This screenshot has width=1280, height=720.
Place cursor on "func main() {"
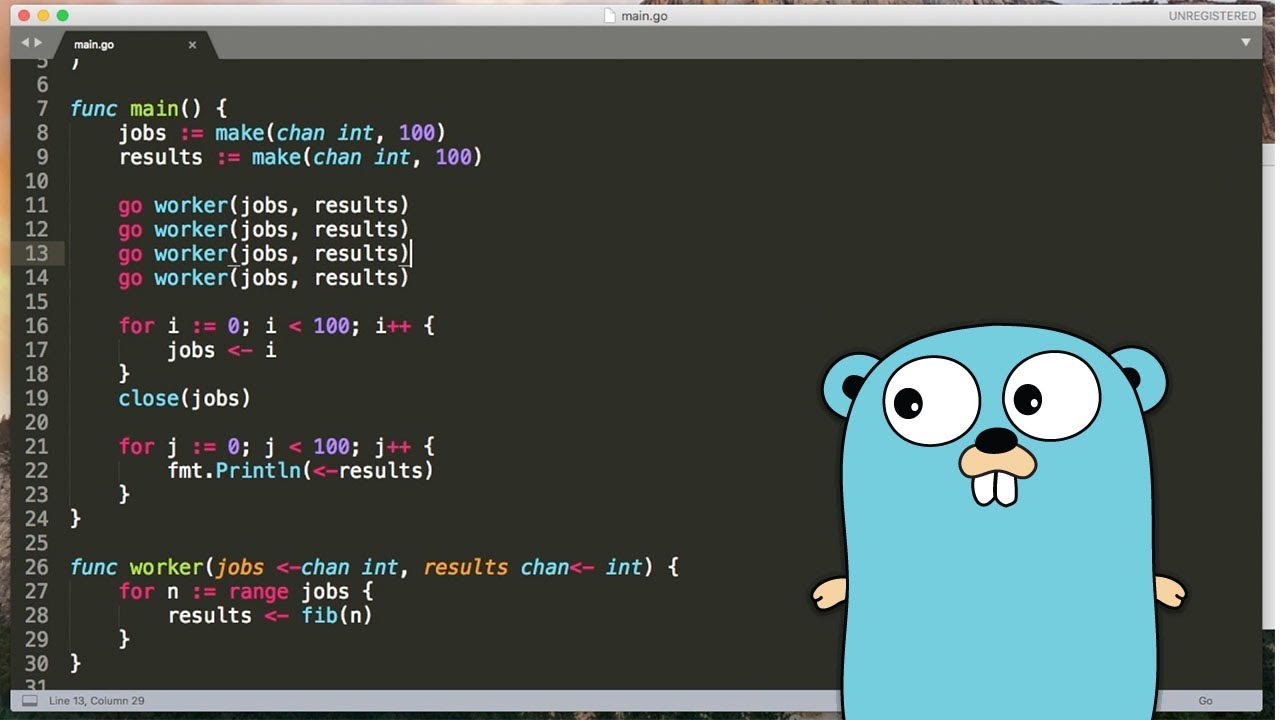click(149, 109)
